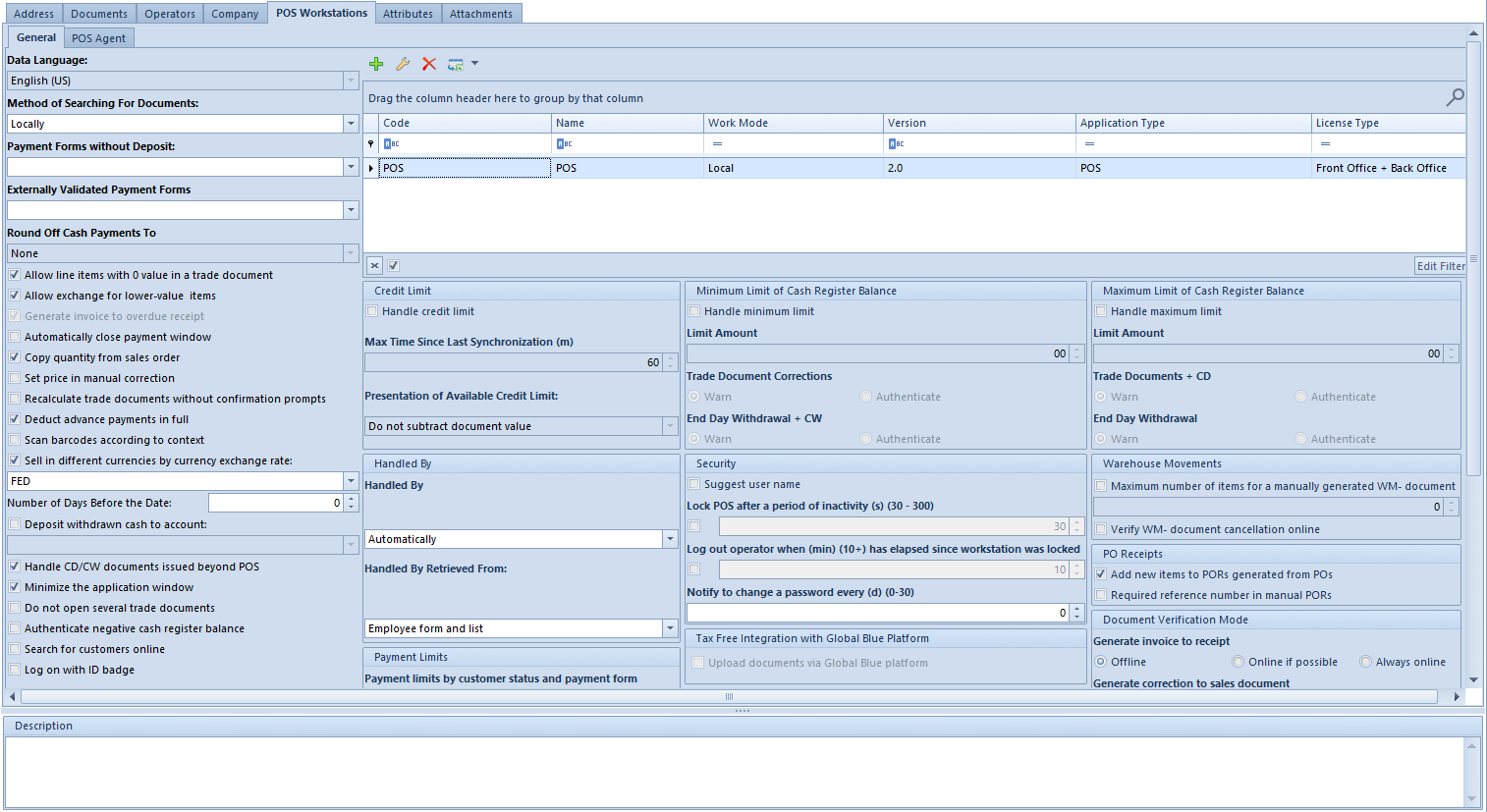Image resolution: width=1487 pixels, height=812 pixels.
Task: Click the License Type column header
Action: 1389,123
